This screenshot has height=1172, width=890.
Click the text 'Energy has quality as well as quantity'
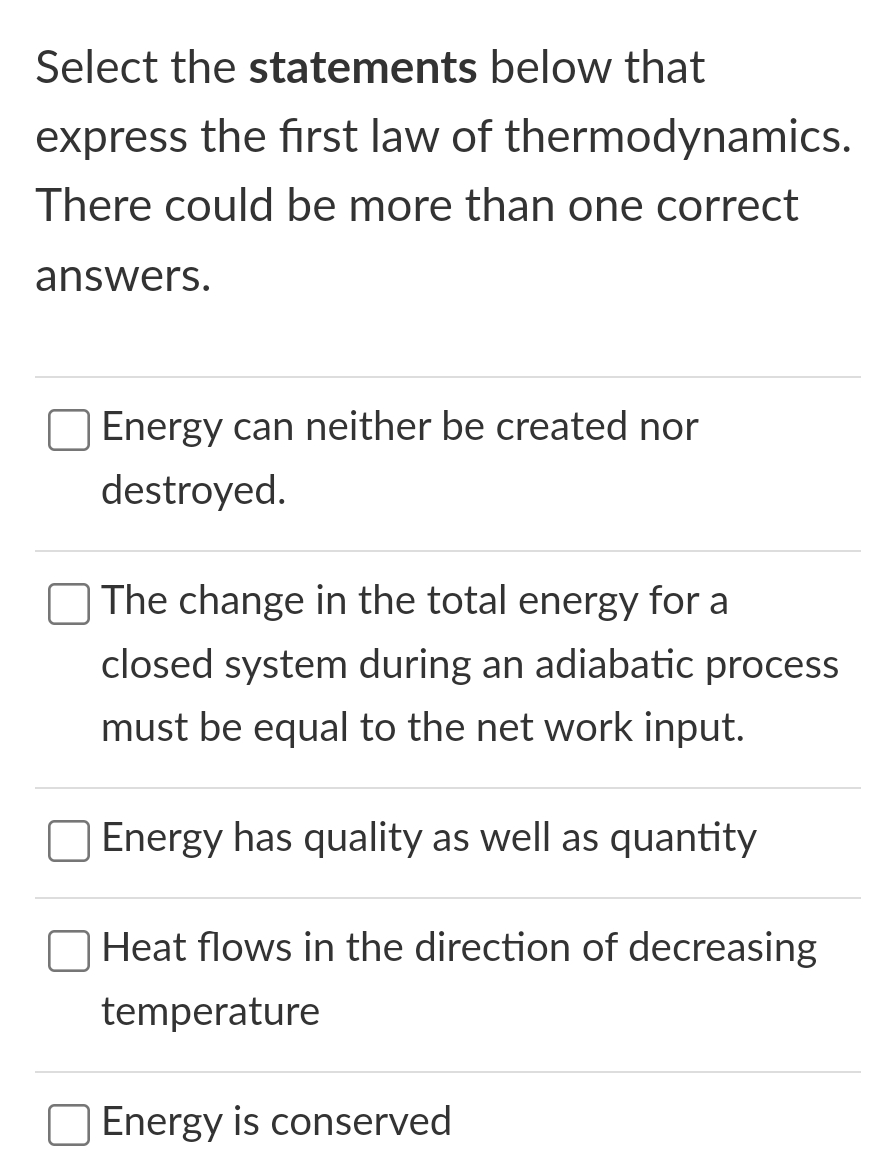click(x=429, y=838)
